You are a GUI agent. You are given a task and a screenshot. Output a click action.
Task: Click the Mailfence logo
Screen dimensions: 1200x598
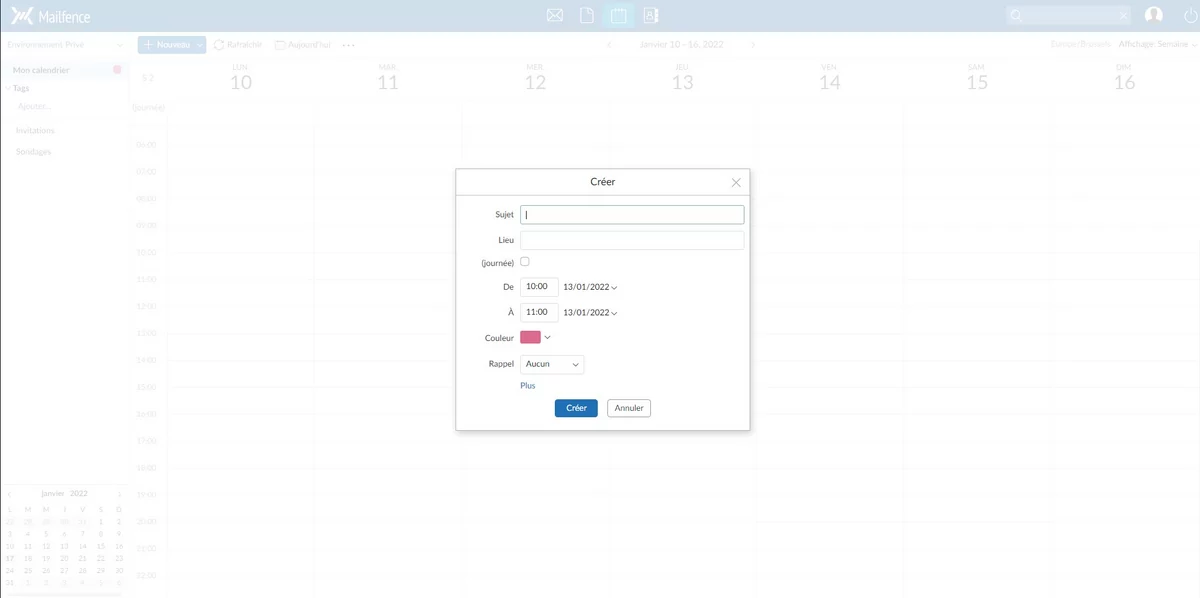point(49,15)
